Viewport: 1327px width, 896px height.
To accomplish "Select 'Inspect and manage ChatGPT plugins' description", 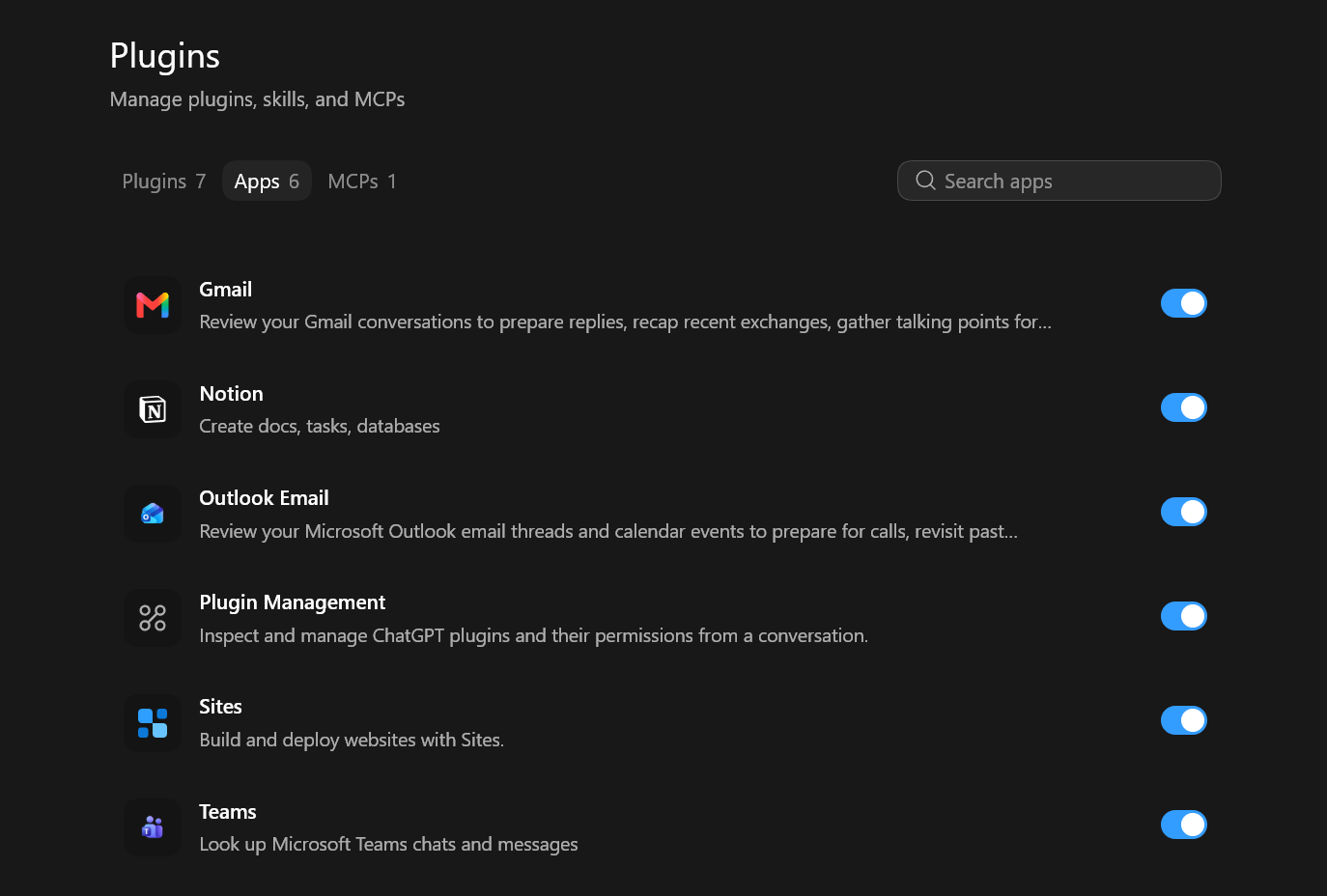I will pyautogui.click(x=534, y=635).
